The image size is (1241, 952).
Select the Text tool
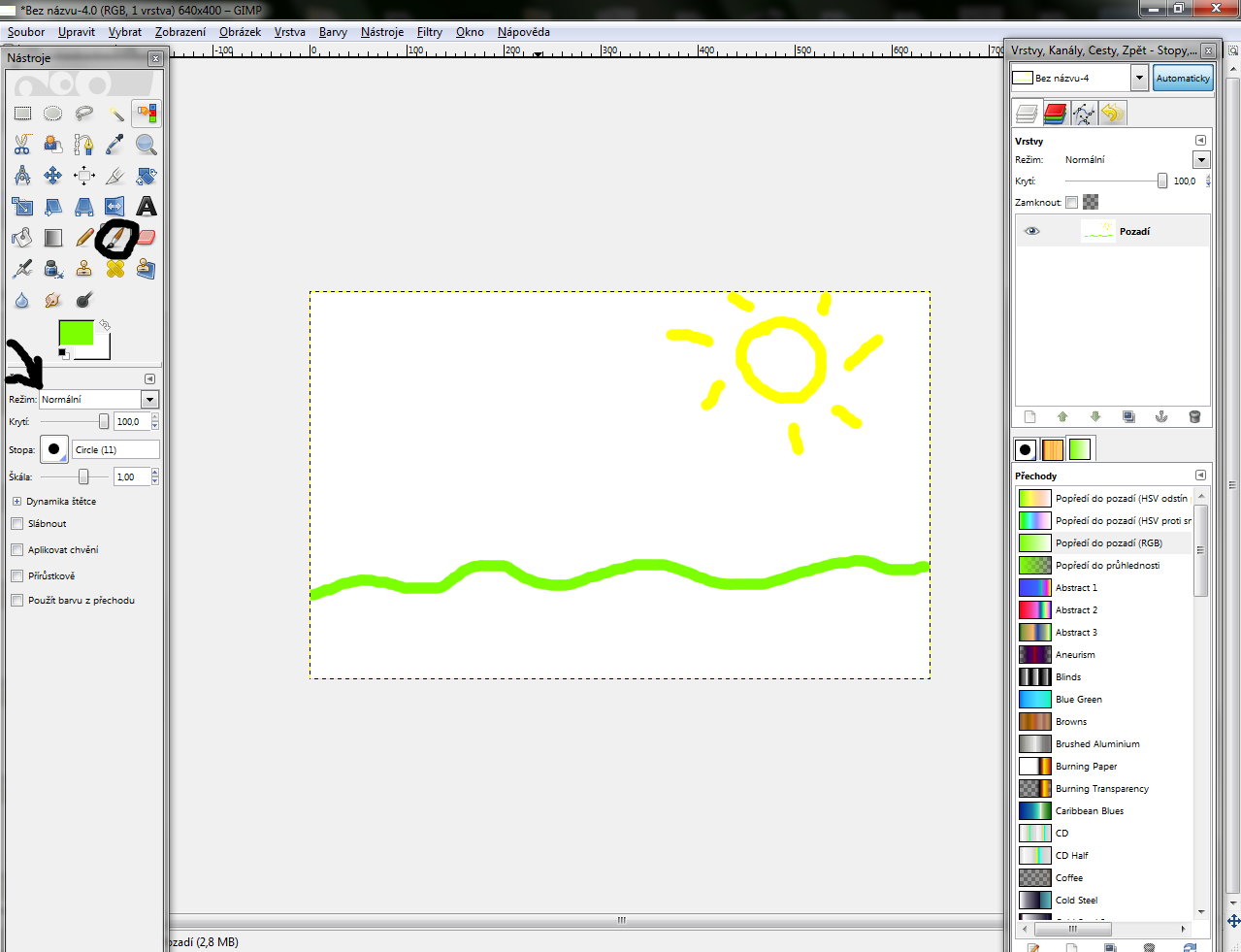147,206
